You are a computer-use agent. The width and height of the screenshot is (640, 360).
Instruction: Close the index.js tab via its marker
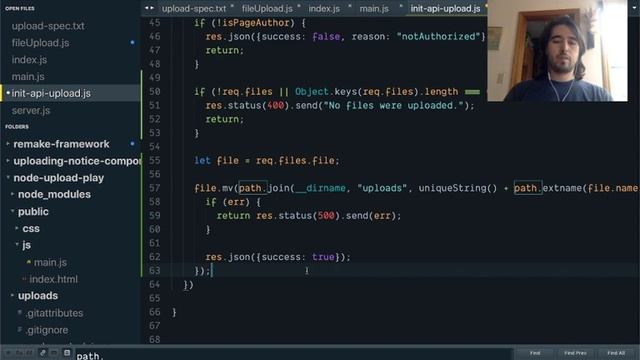point(350,6)
